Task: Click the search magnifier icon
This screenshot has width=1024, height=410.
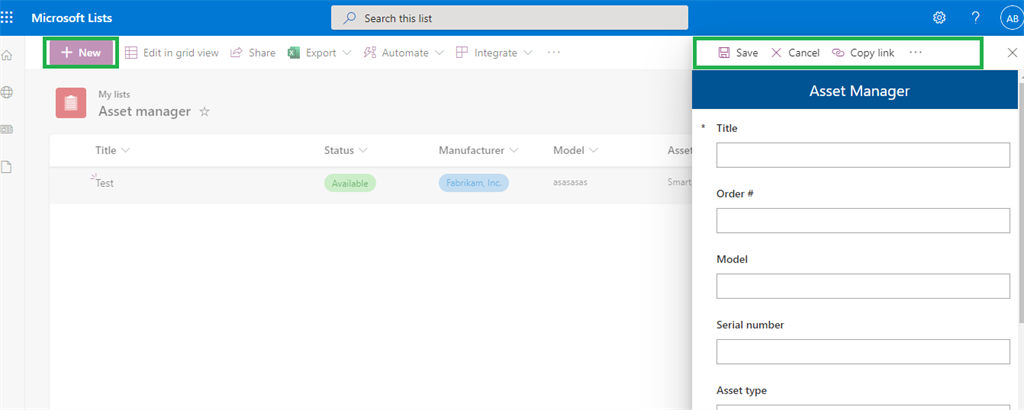Action: point(350,18)
